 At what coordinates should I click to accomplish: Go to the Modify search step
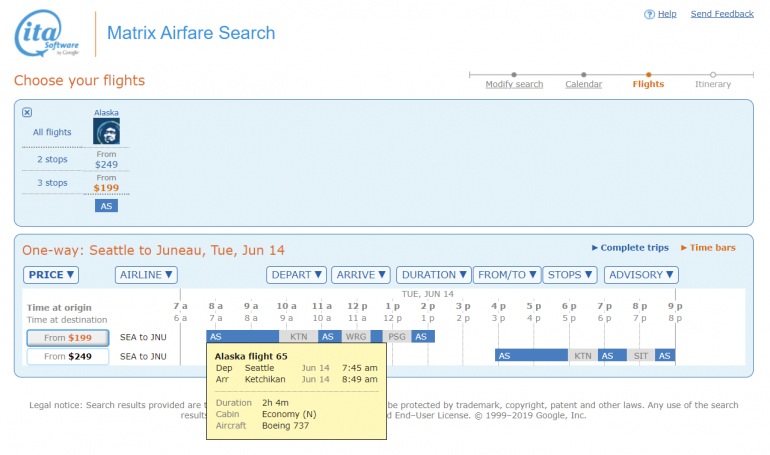[x=514, y=84]
